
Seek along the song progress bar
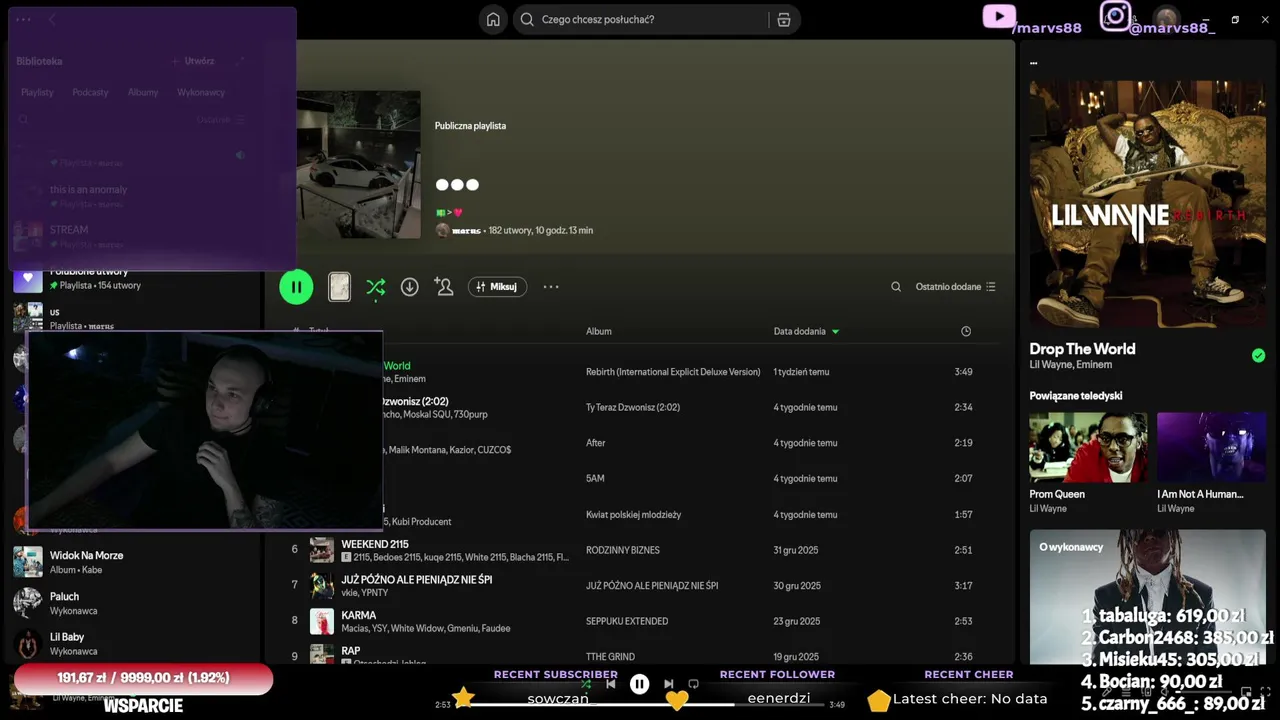coord(640,704)
